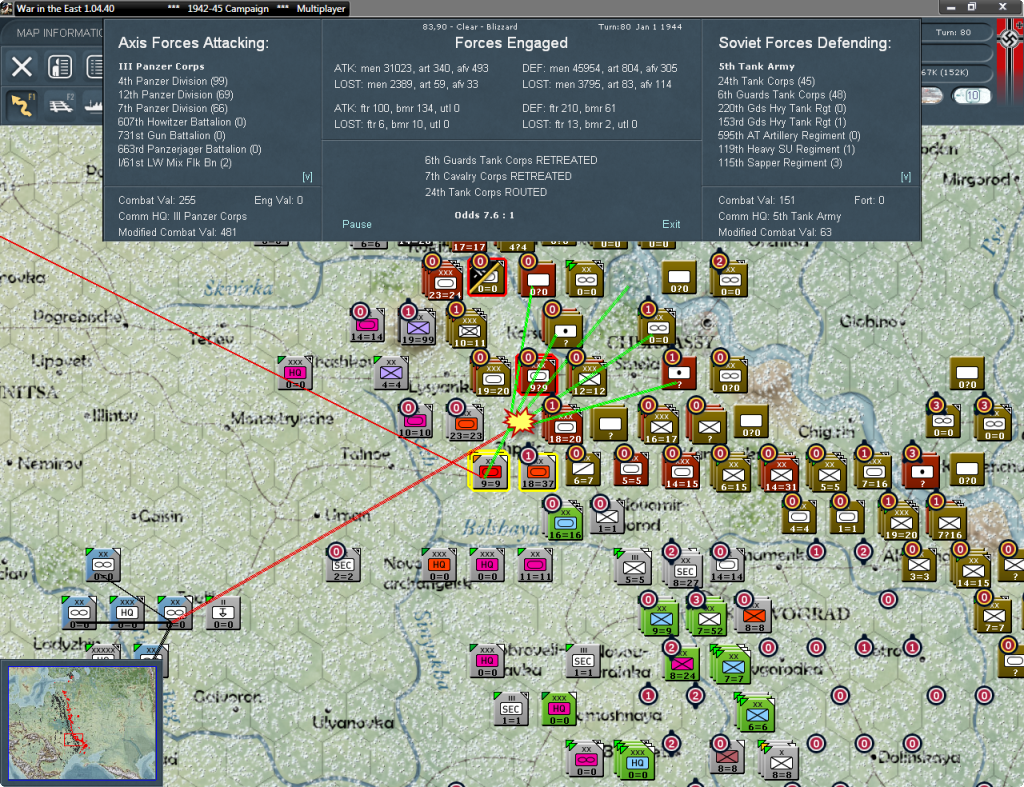1024x787 pixels.
Task: Select the 16=17 Soviet infantry counter
Action: (661, 426)
